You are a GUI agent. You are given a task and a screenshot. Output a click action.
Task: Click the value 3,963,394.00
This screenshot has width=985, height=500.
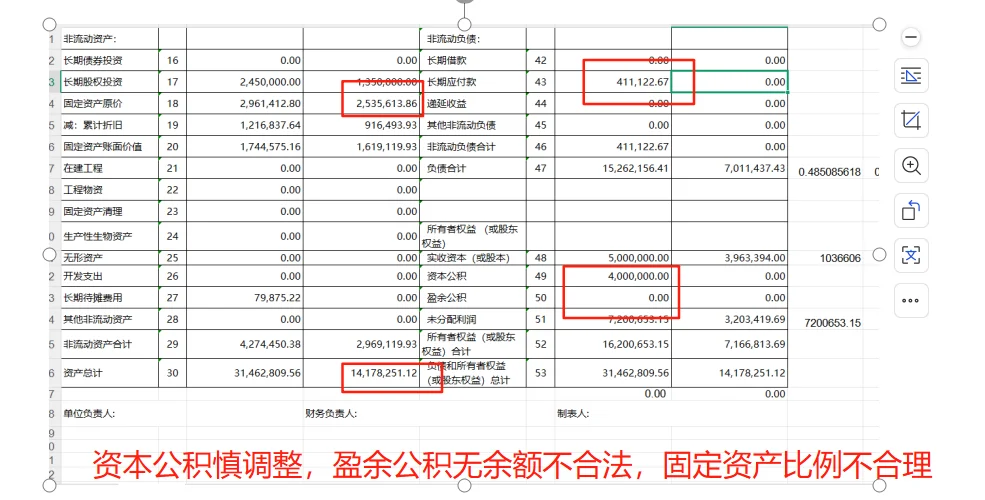(755, 258)
